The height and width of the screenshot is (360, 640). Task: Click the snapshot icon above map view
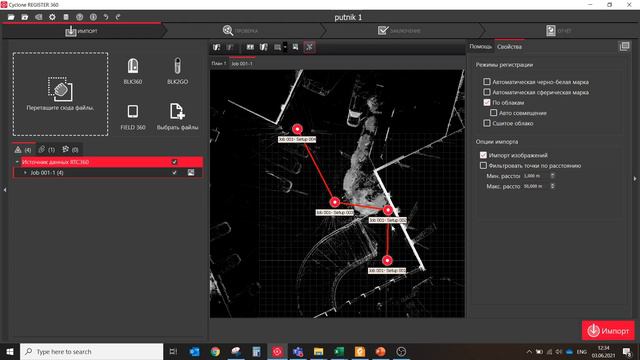(x=296, y=47)
